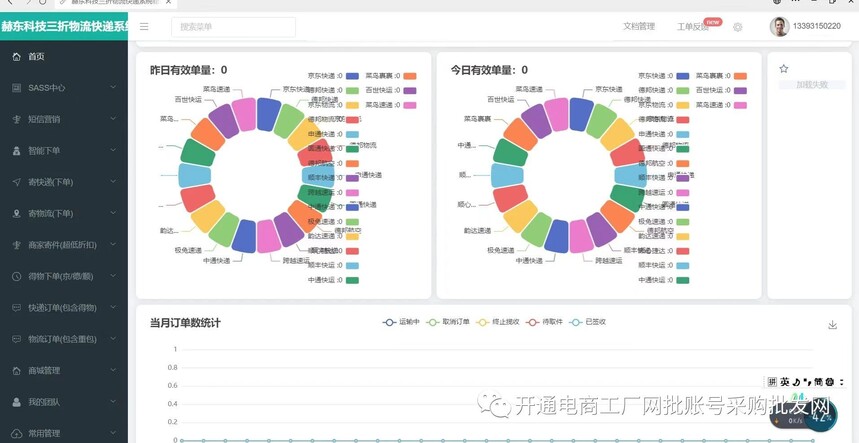Viewport: 859px width, 443px height.
Task: Click the 商家寄件(超低折扣) sidebar icon
Action: [16, 245]
